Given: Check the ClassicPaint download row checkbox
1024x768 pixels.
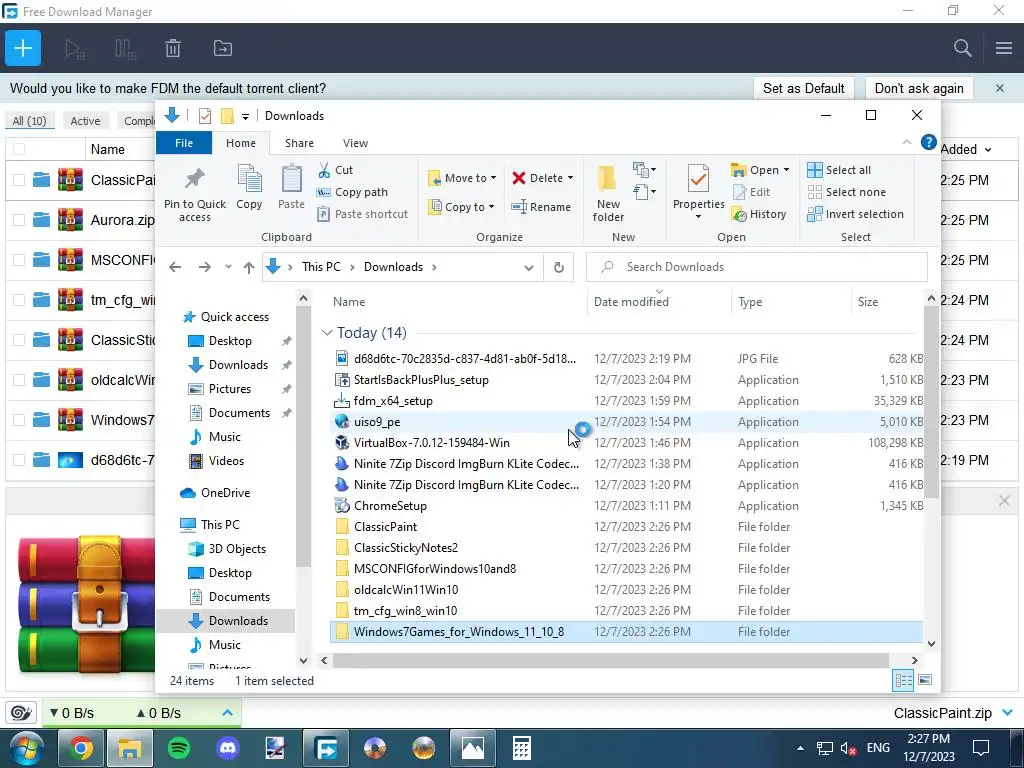Looking at the screenshot, I should pos(19,180).
